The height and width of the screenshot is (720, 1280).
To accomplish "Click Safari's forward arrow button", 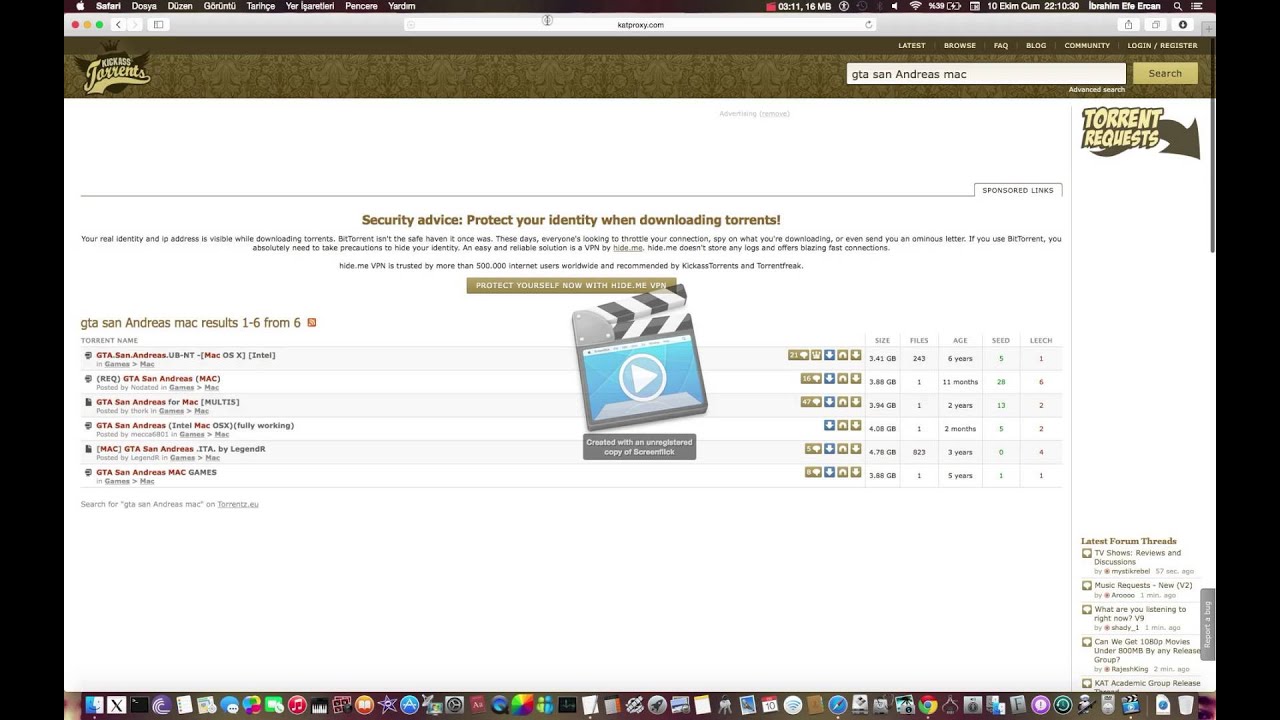I will (x=134, y=24).
